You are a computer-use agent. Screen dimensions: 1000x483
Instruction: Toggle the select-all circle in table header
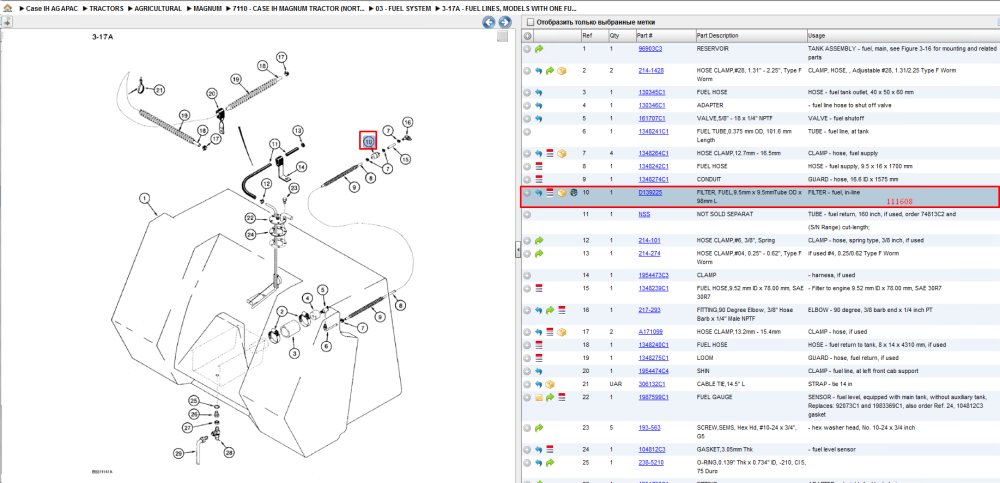527,36
